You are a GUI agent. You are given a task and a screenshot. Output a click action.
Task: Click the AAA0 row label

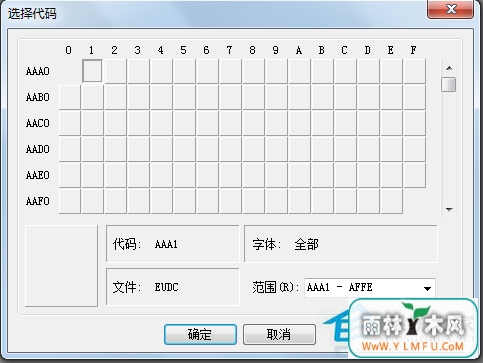click(38, 71)
